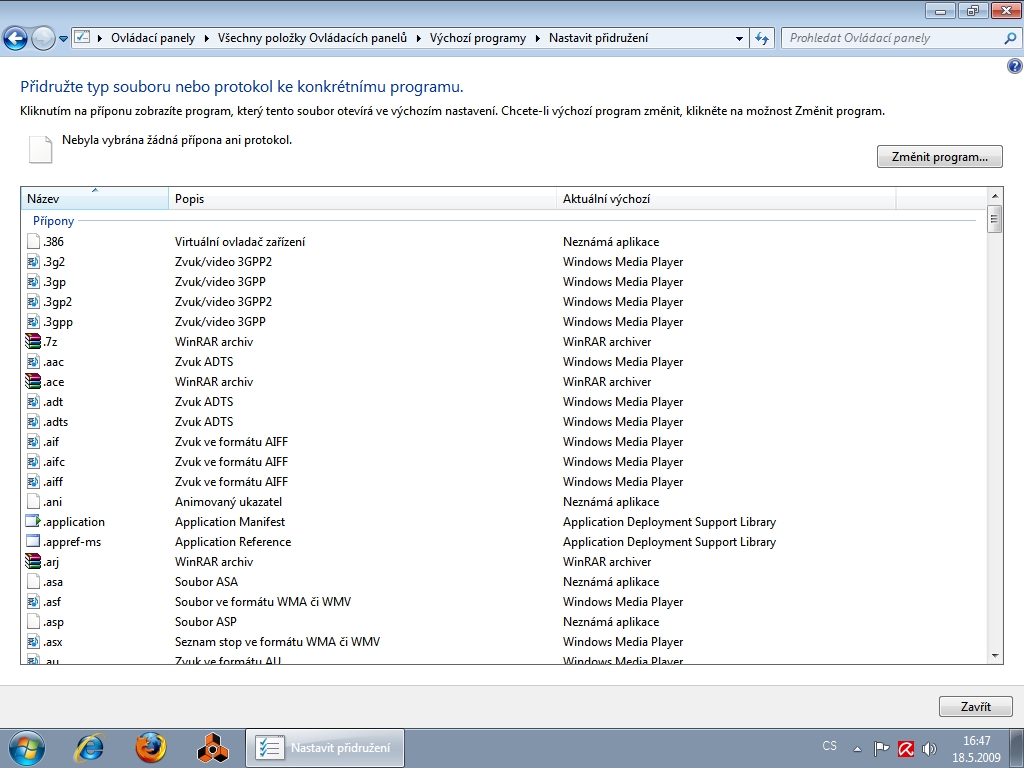
Task: Launch Internet Explorer from the taskbar
Action: 89,748
